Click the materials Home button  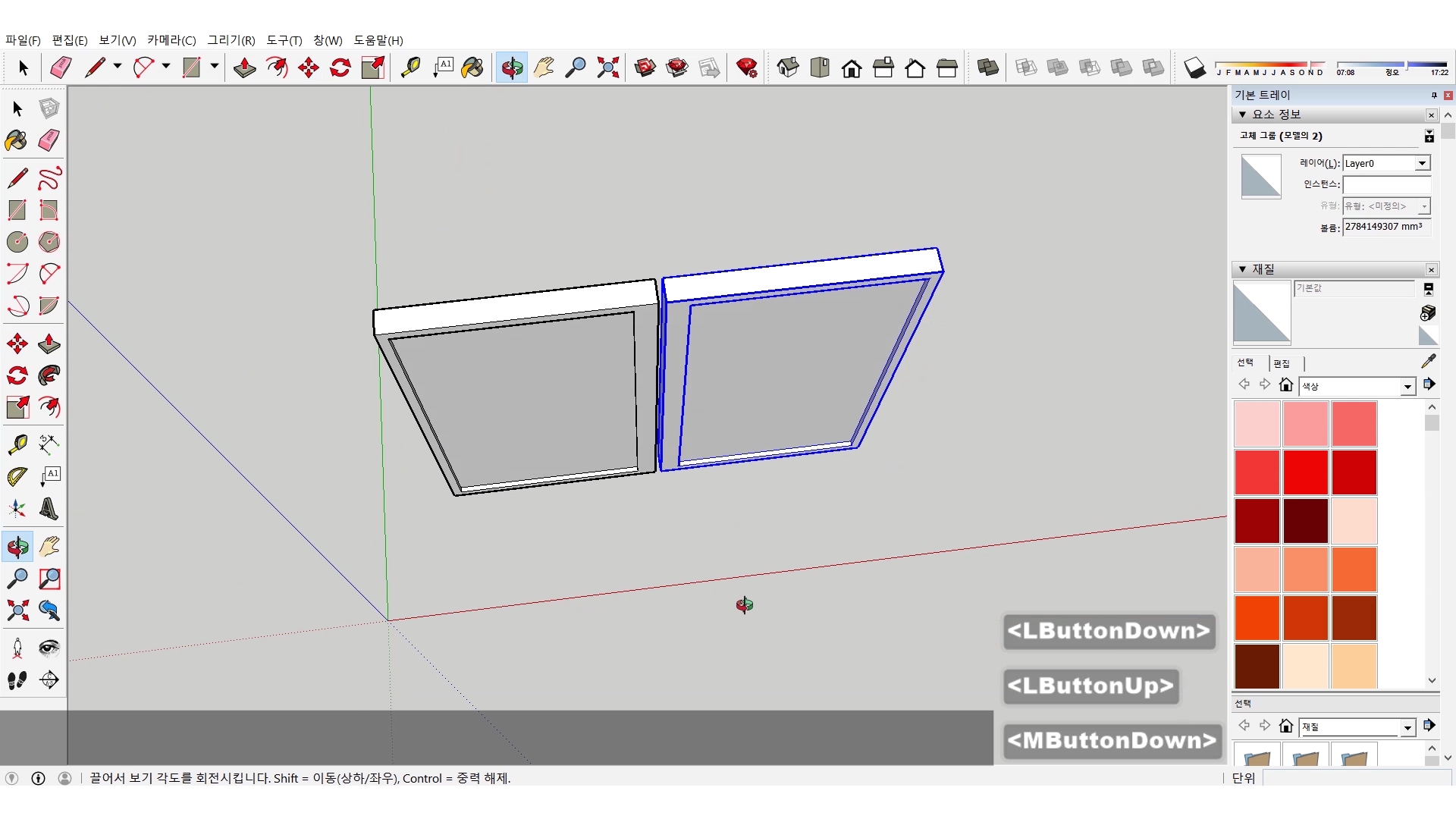(x=1285, y=385)
